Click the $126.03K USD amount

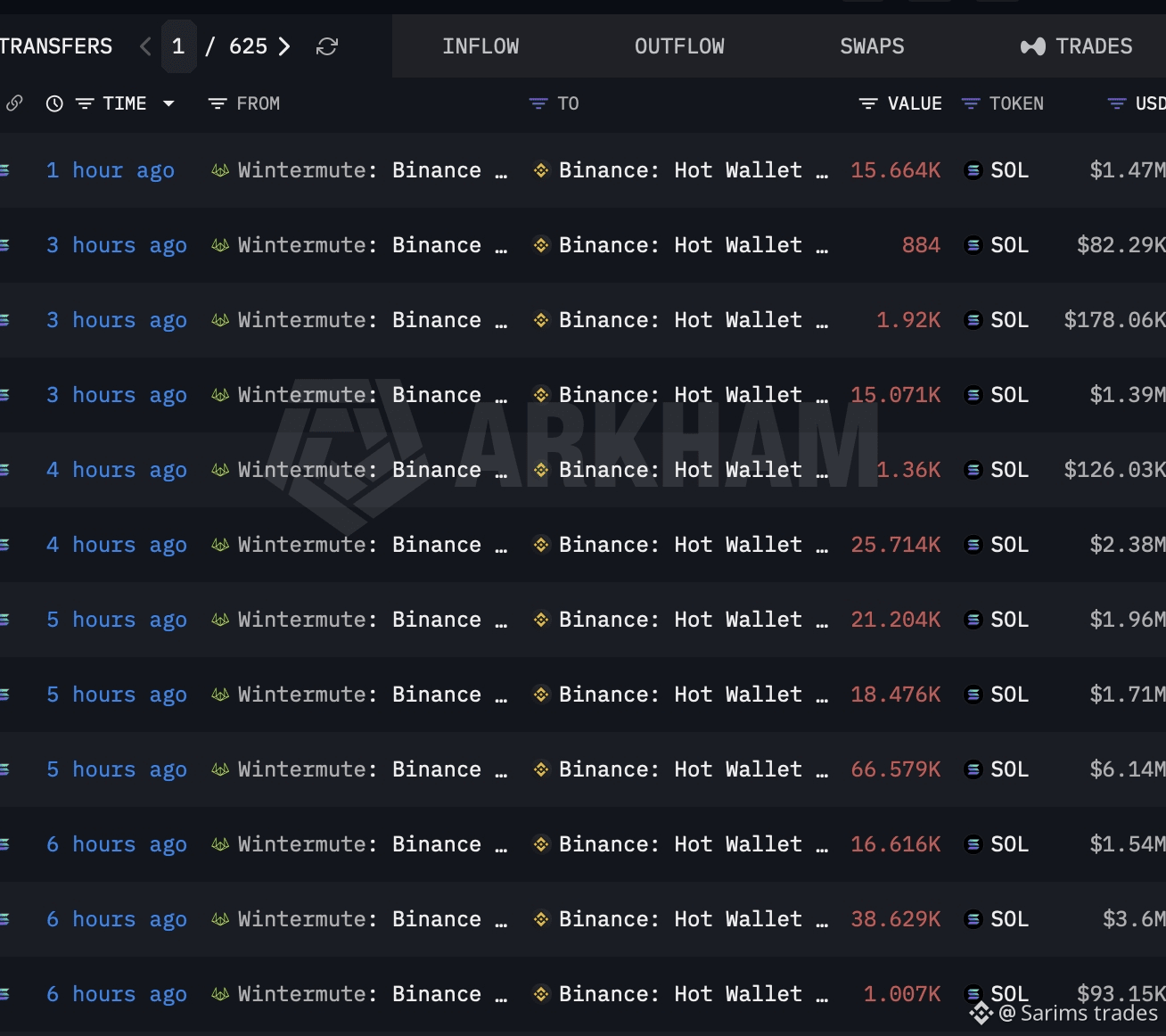(1115, 470)
